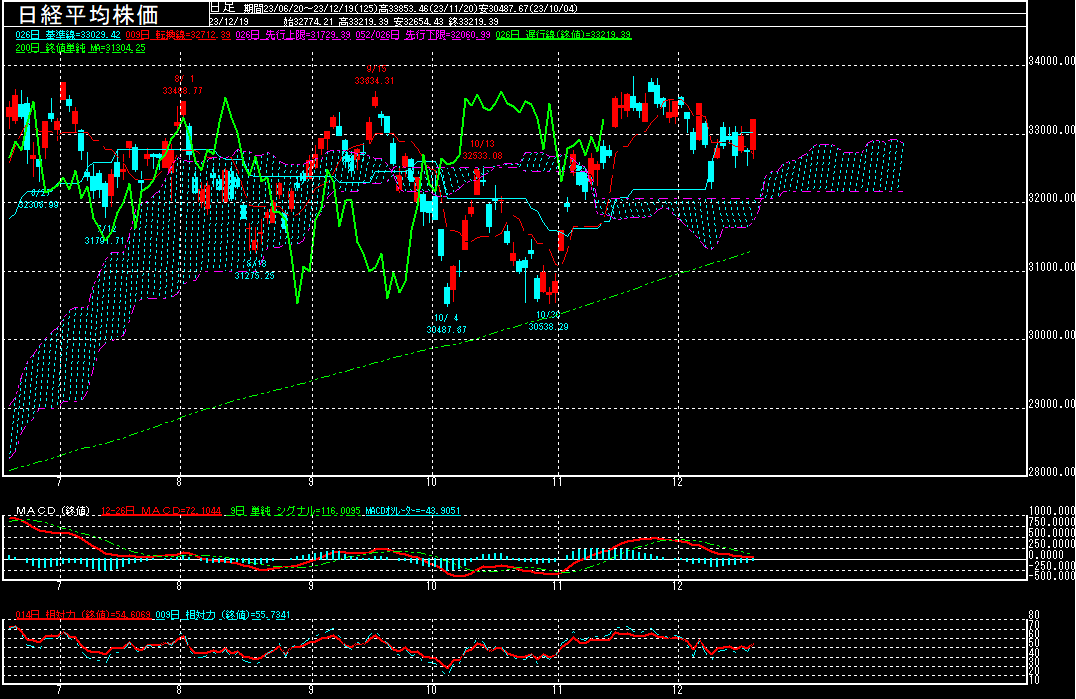
Task: Click the 30000.00 price axis label
Action: (1052, 335)
